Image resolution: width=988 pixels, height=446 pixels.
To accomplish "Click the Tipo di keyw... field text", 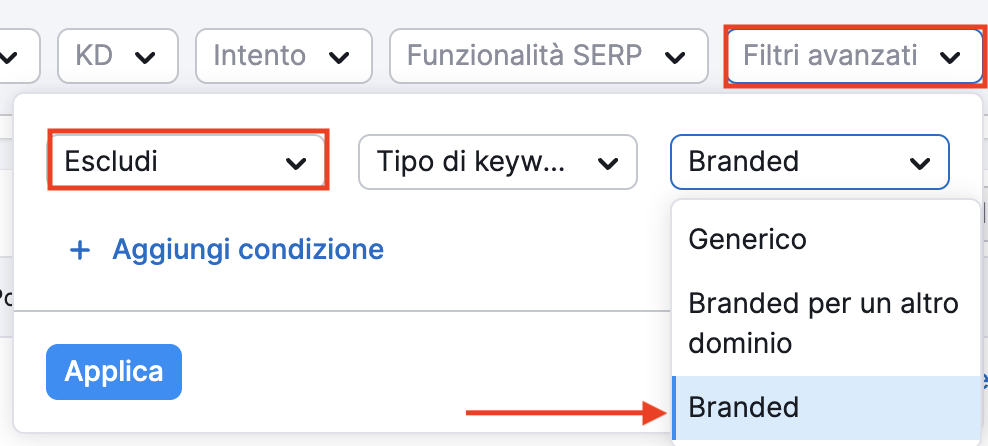I will pos(470,161).
